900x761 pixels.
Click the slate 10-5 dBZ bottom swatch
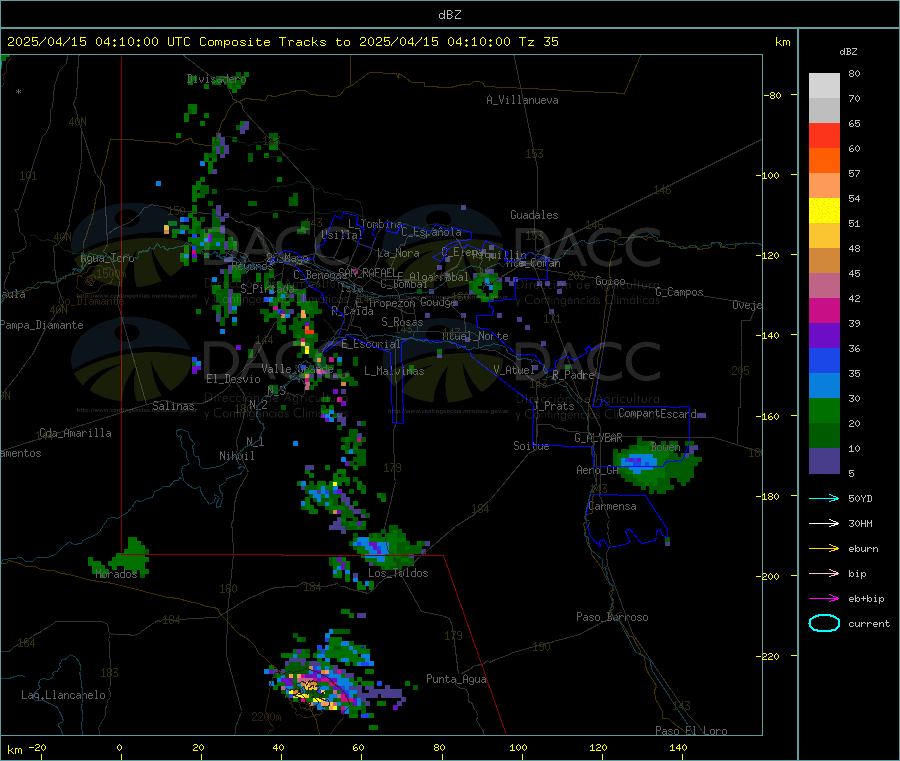pos(824,461)
